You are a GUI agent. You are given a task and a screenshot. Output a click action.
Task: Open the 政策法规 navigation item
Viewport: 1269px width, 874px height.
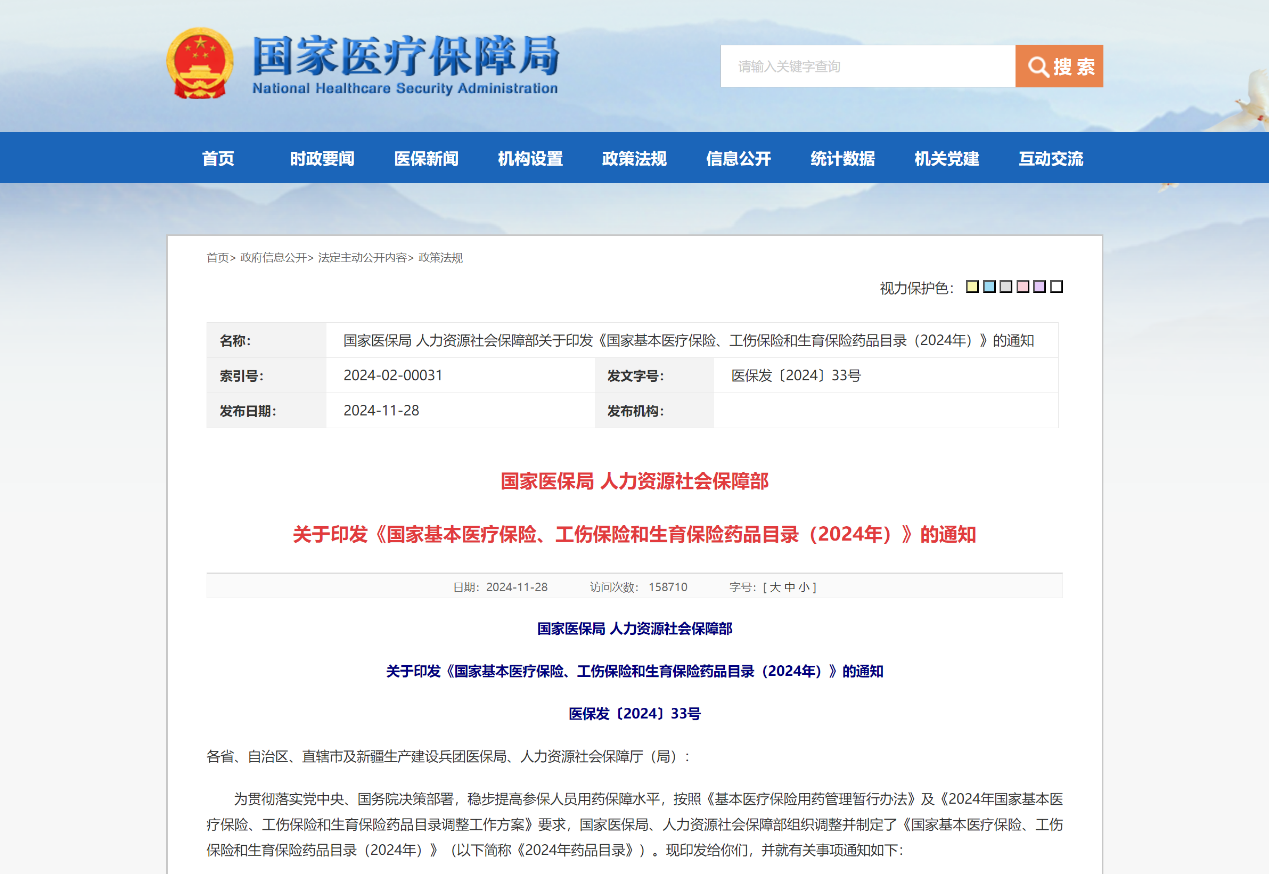[x=634, y=158]
